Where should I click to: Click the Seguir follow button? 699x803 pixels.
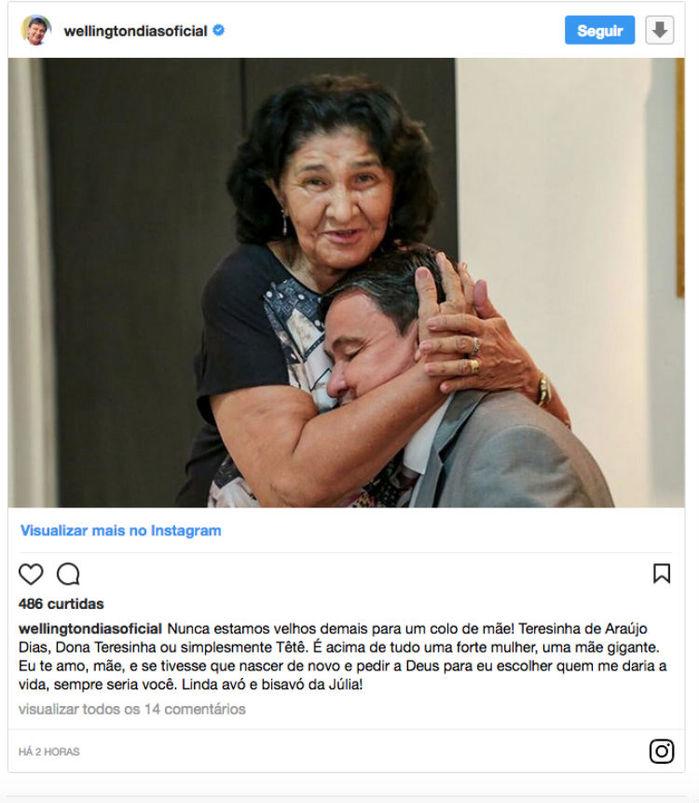click(x=600, y=30)
